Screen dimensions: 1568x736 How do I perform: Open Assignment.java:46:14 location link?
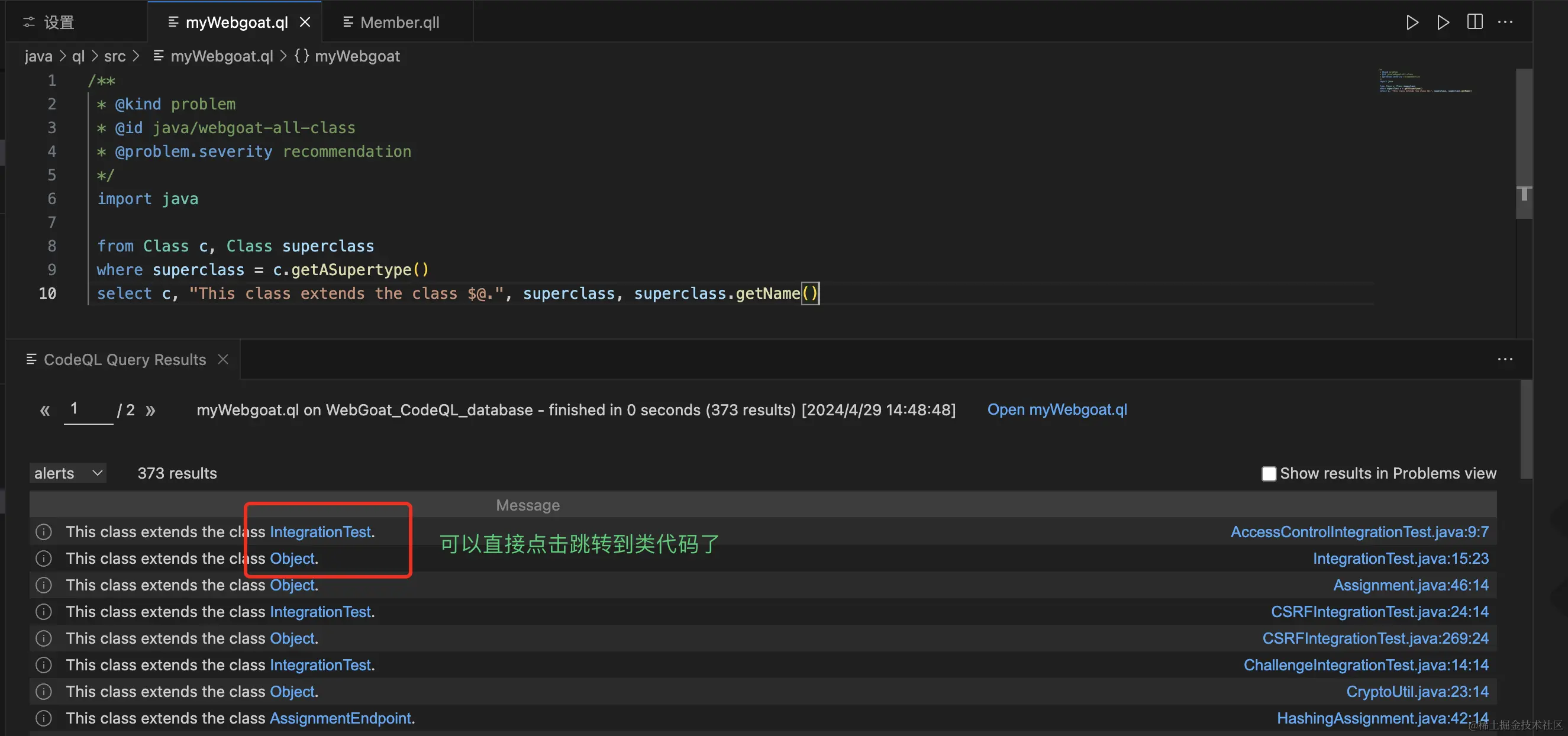pos(1411,585)
